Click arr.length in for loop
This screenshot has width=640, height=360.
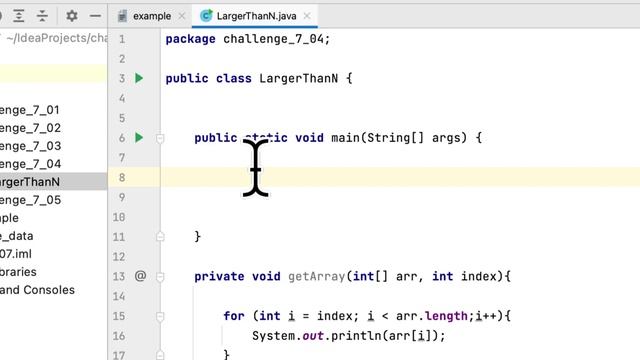(431, 316)
